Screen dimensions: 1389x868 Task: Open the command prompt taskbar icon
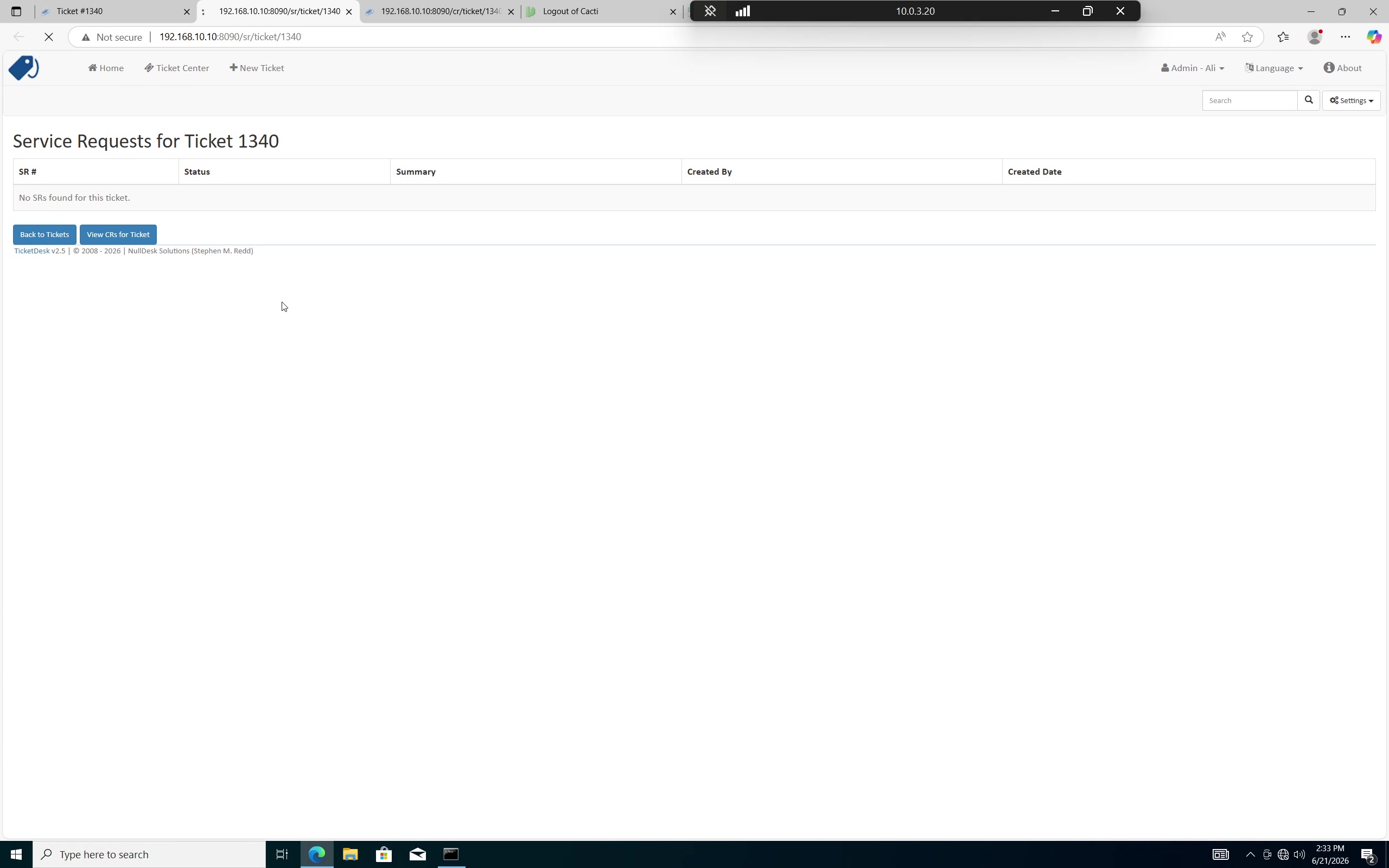(x=452, y=854)
